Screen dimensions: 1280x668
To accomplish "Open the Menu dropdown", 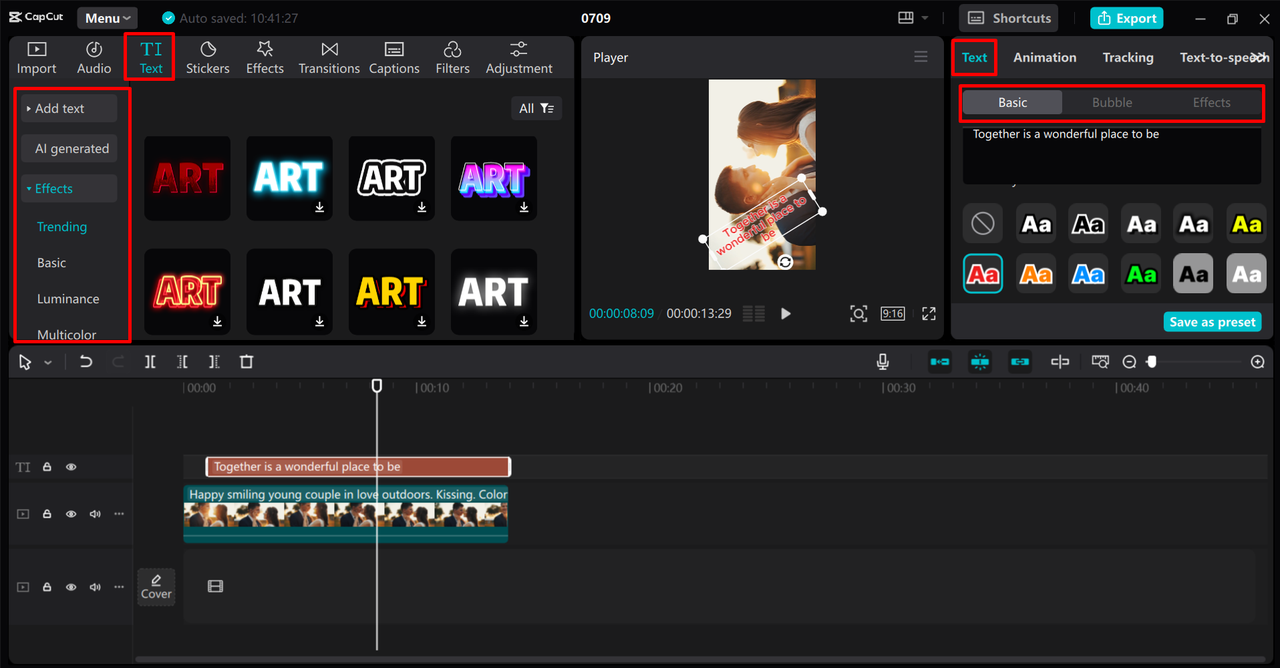I will tap(107, 18).
